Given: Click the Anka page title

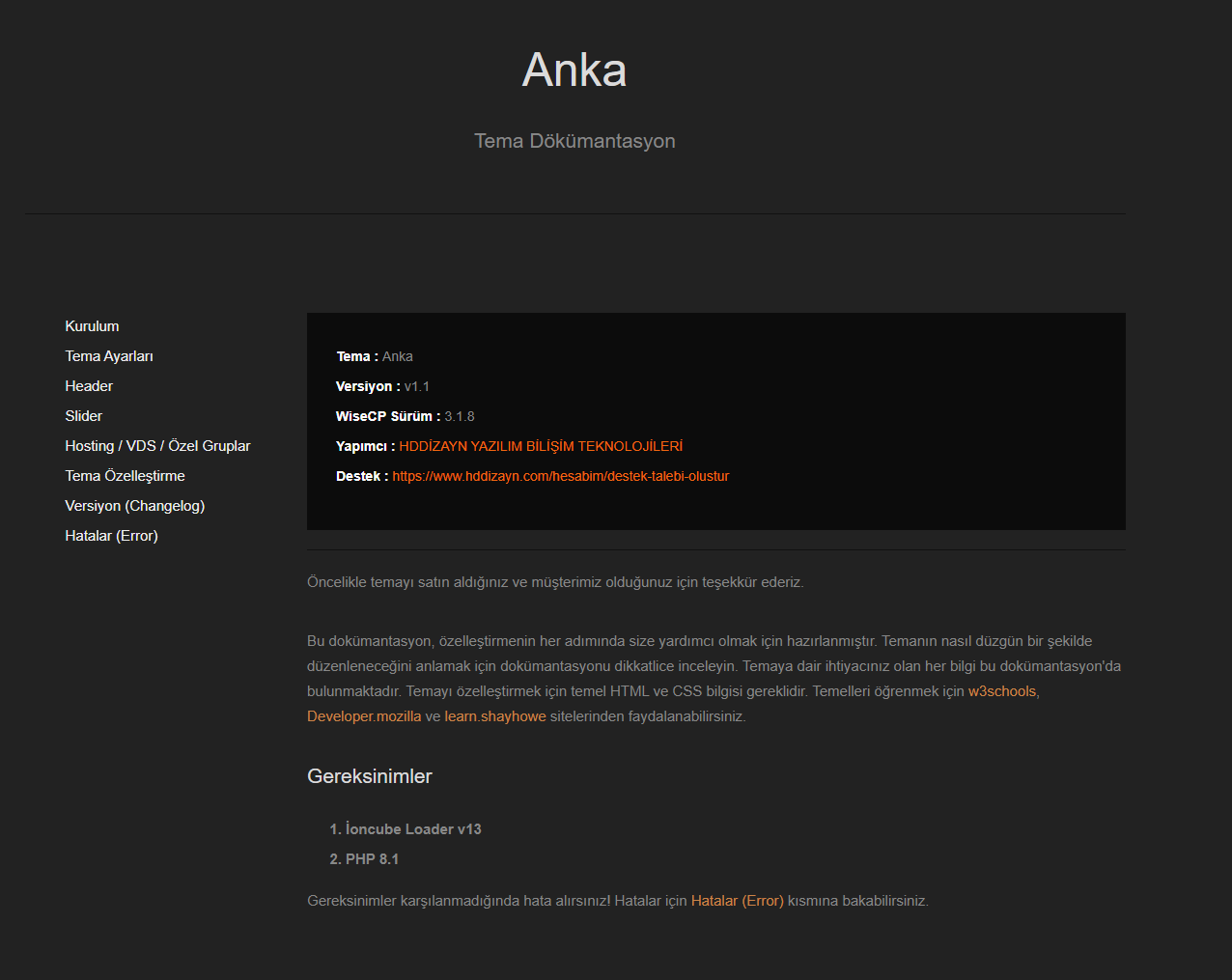Looking at the screenshot, I should point(574,70).
